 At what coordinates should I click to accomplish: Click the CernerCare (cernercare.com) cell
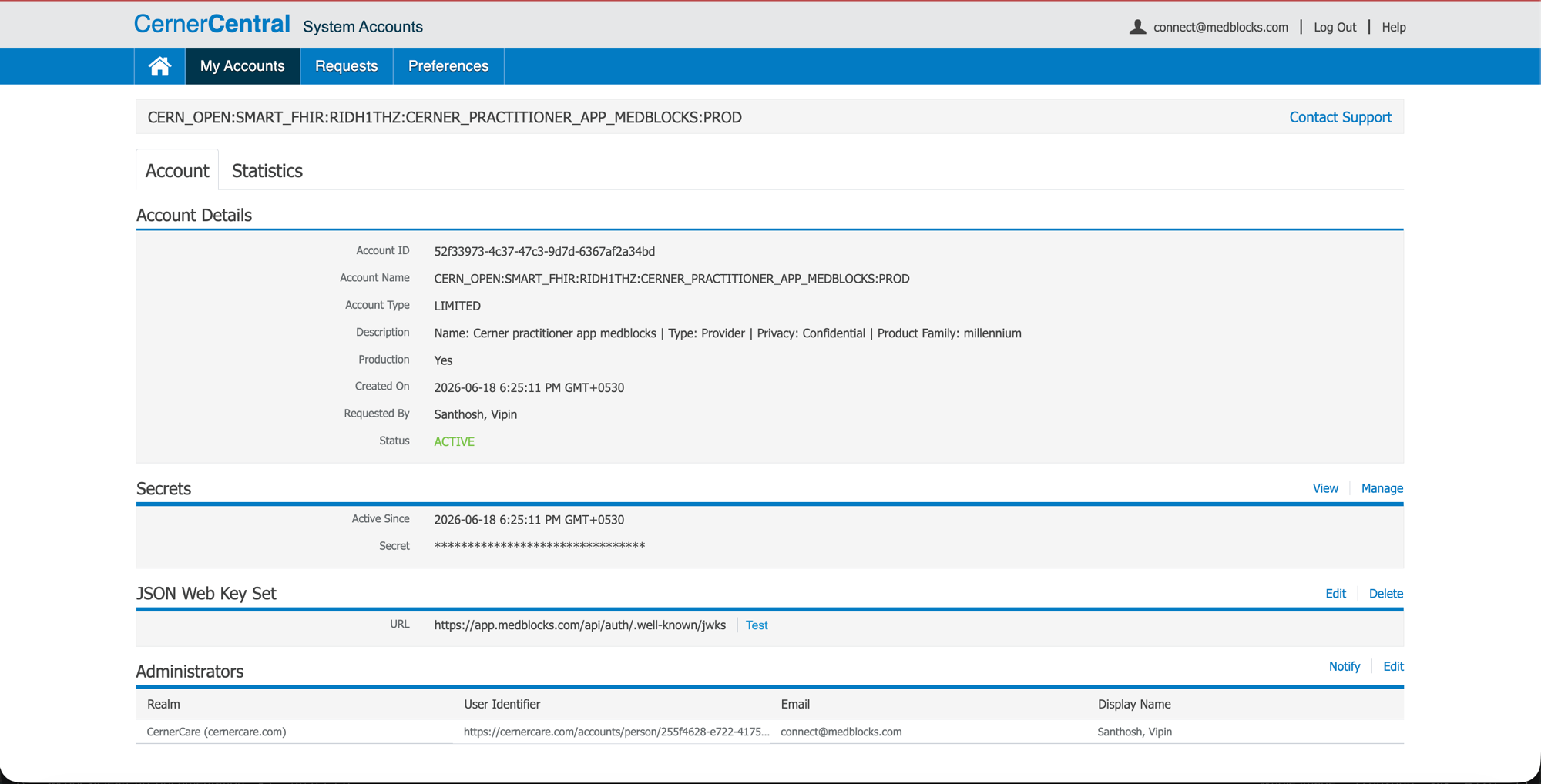pos(217,732)
